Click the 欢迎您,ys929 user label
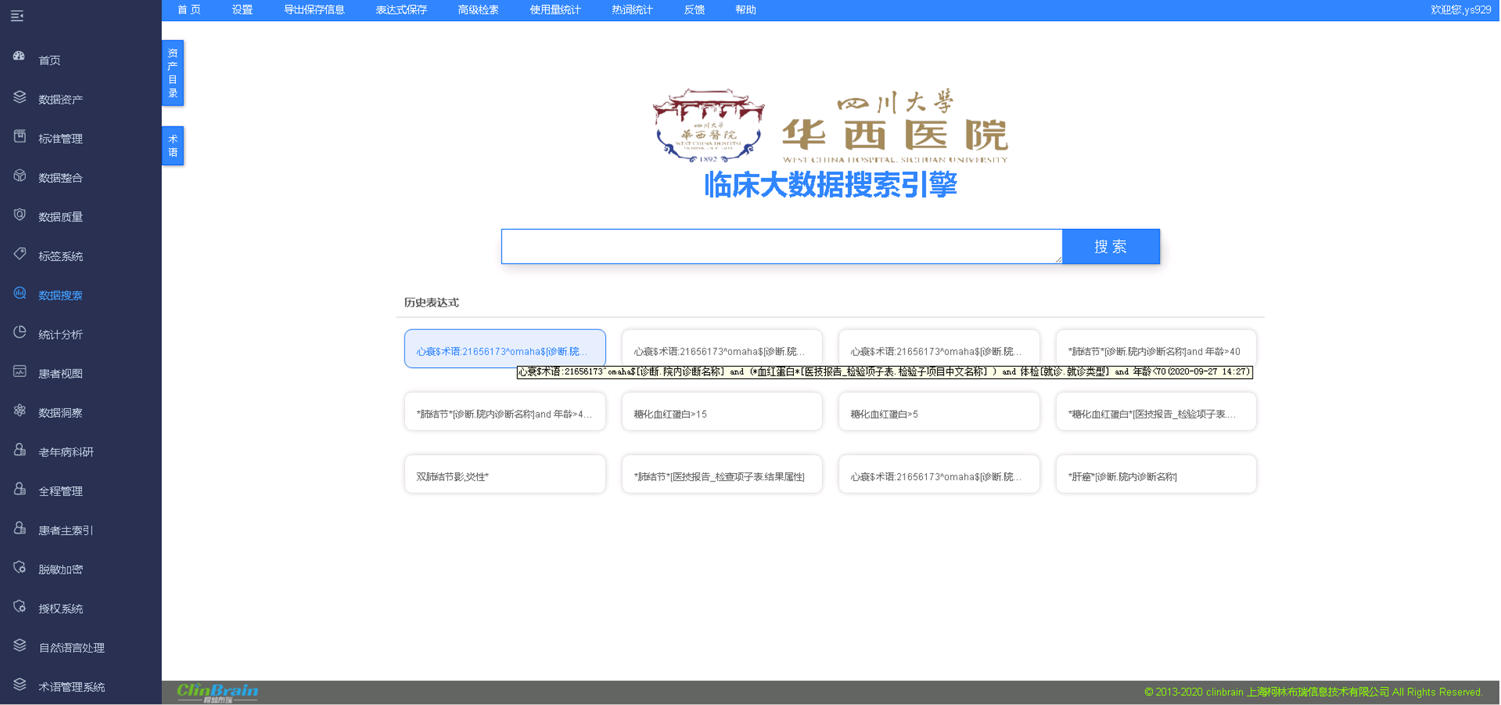This screenshot has height=705, width=1501. pyautogui.click(x=1461, y=10)
